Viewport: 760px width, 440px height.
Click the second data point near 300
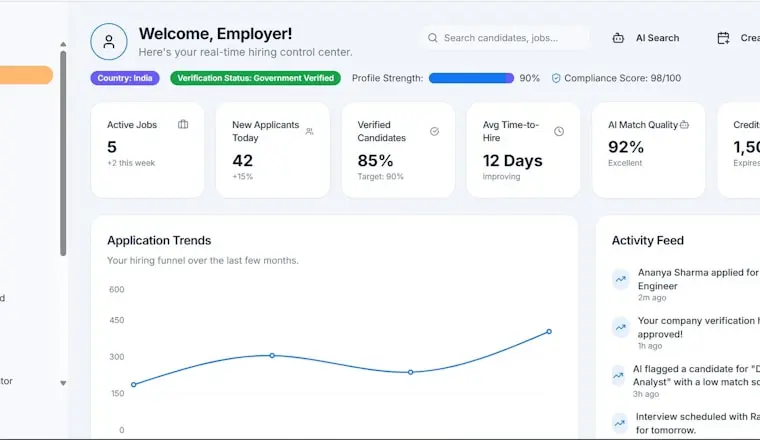tap(272, 355)
